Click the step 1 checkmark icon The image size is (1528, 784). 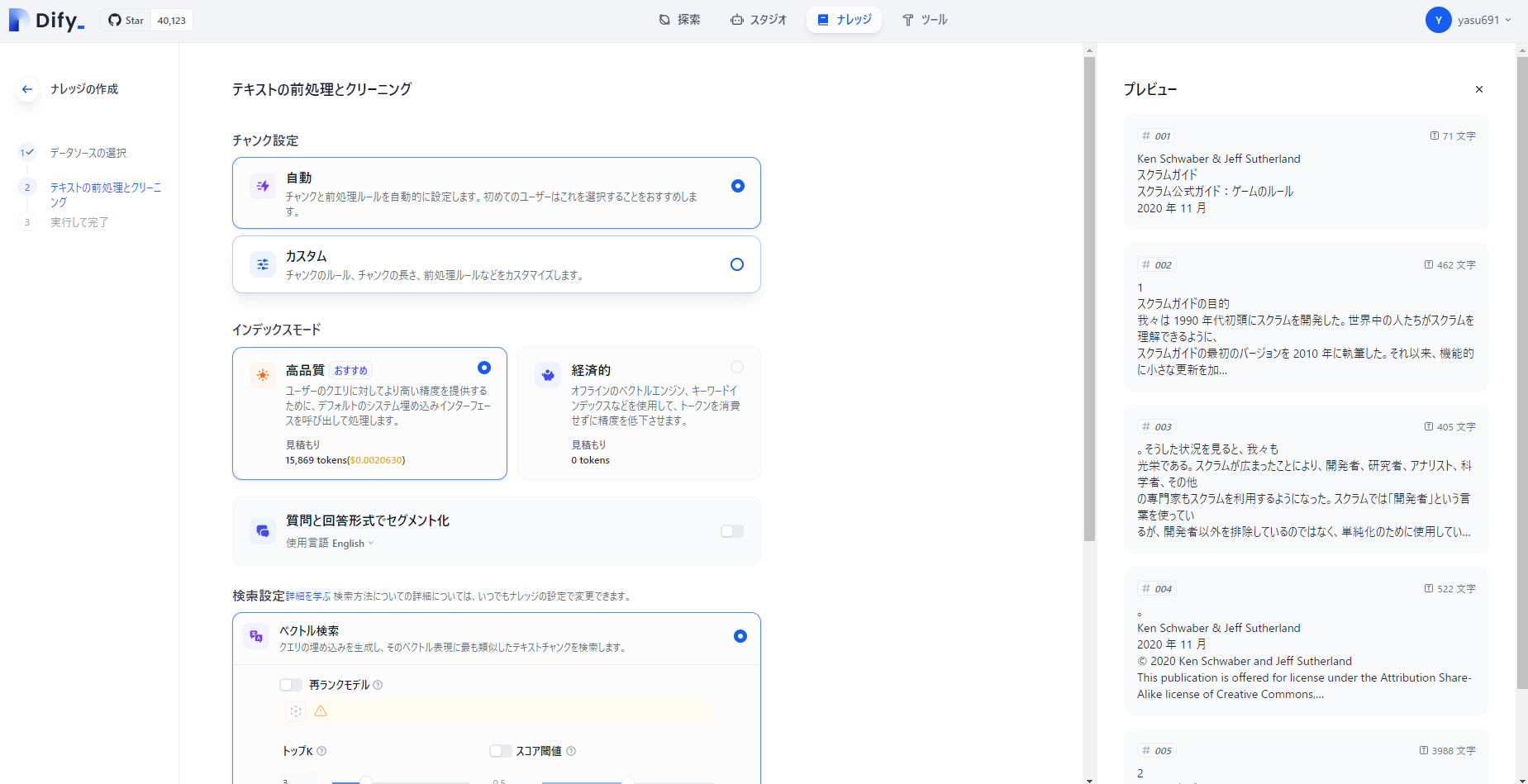click(27, 152)
